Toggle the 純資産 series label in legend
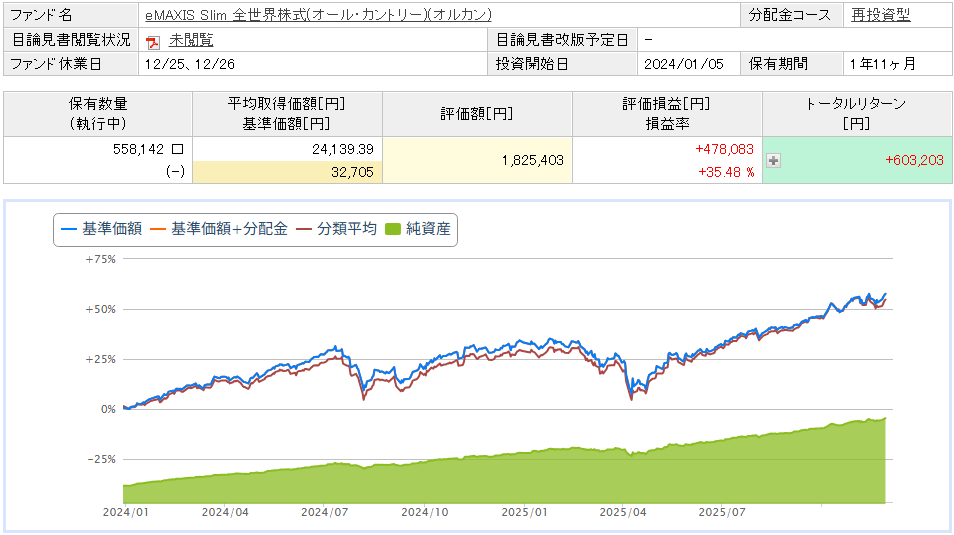This screenshot has height=535, width=954. coord(429,229)
